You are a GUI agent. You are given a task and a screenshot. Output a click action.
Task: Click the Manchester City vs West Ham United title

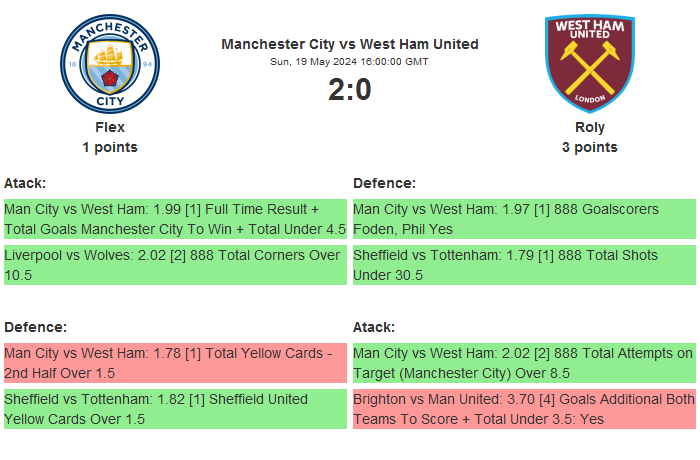[350, 44]
